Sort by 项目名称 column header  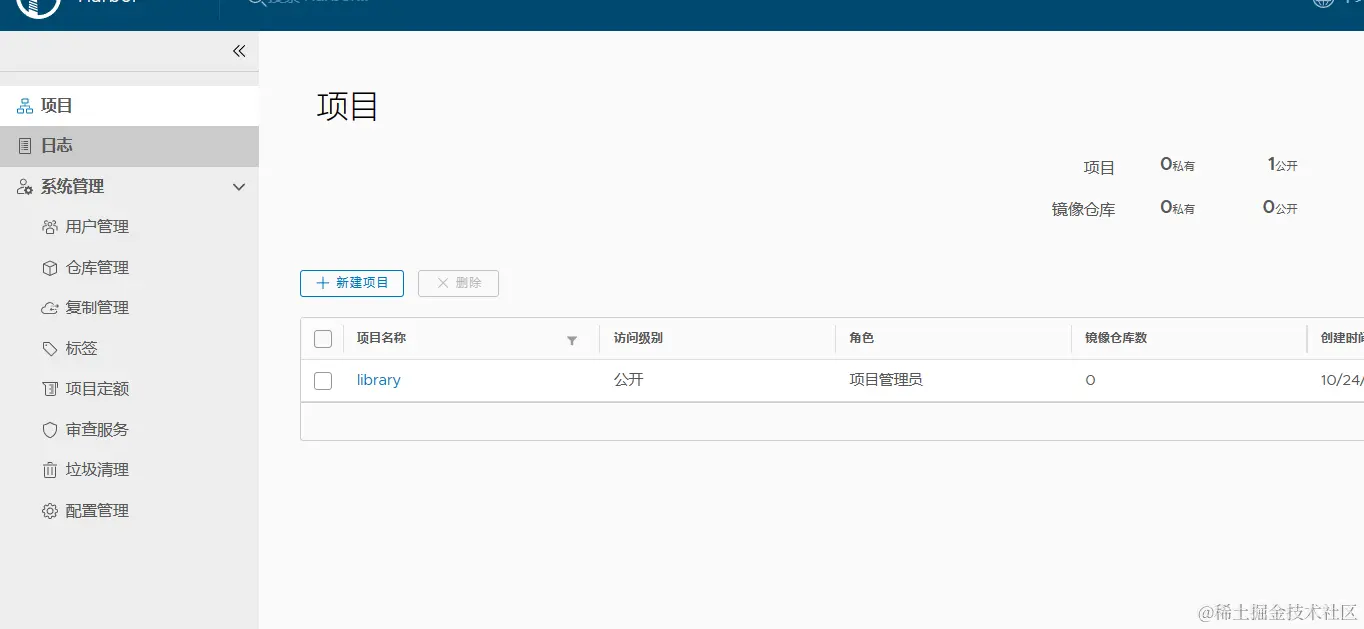point(381,338)
